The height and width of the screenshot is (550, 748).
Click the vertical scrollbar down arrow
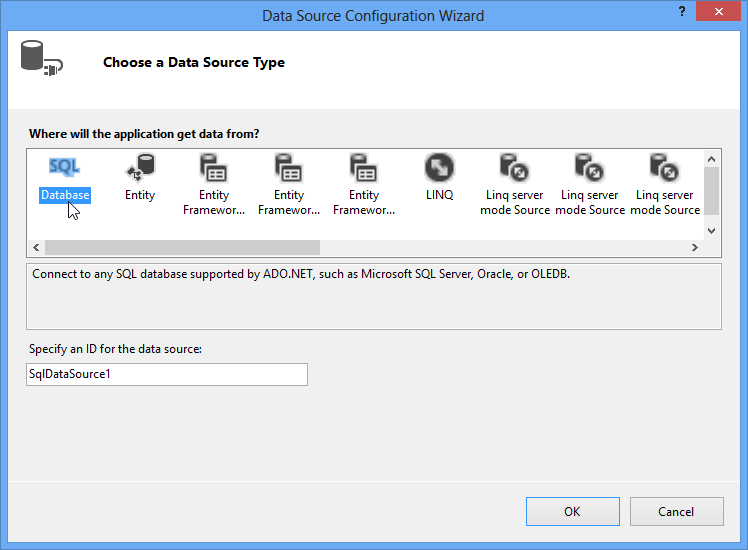click(711, 231)
